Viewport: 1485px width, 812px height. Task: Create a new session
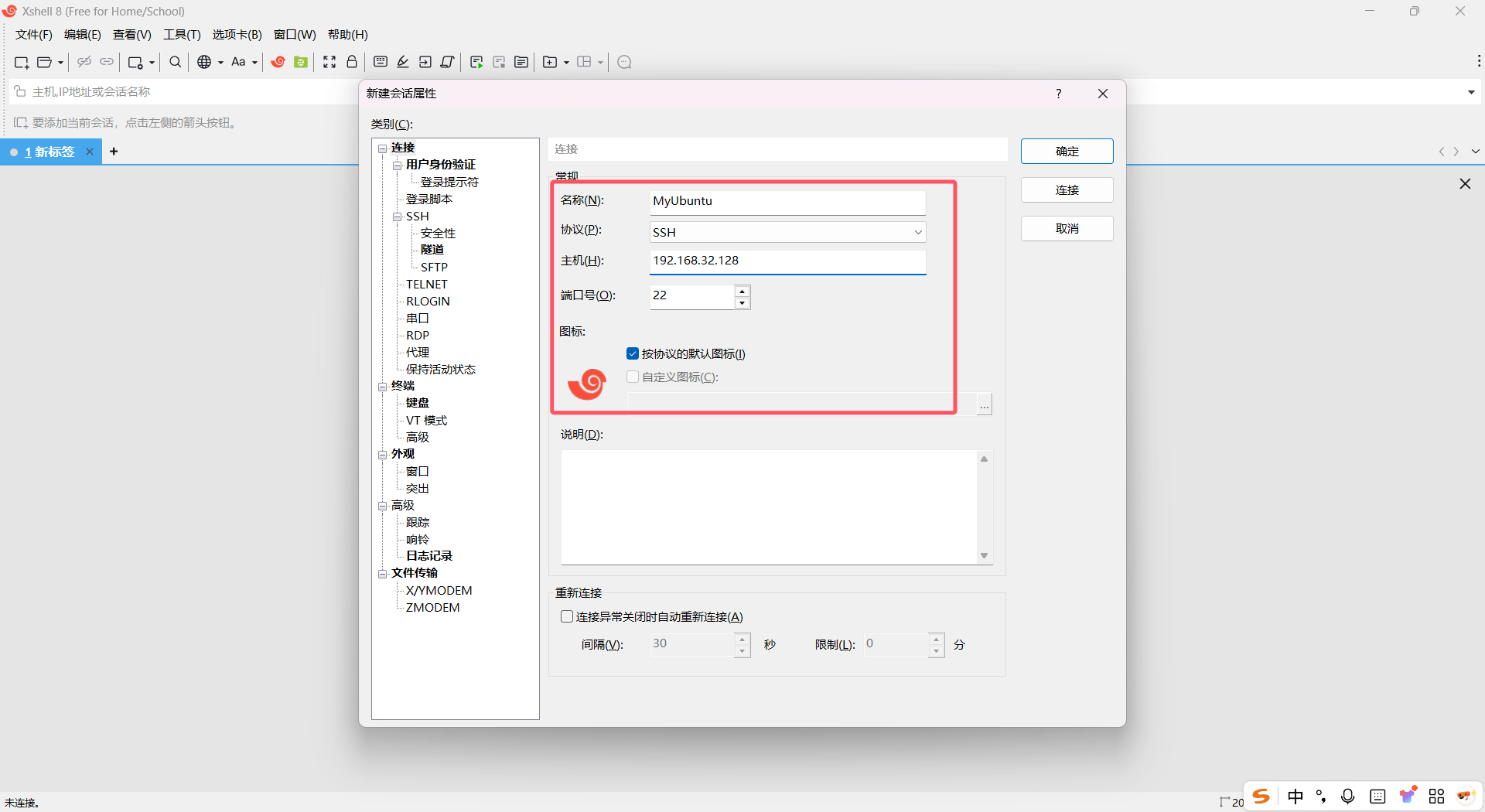(x=21, y=62)
